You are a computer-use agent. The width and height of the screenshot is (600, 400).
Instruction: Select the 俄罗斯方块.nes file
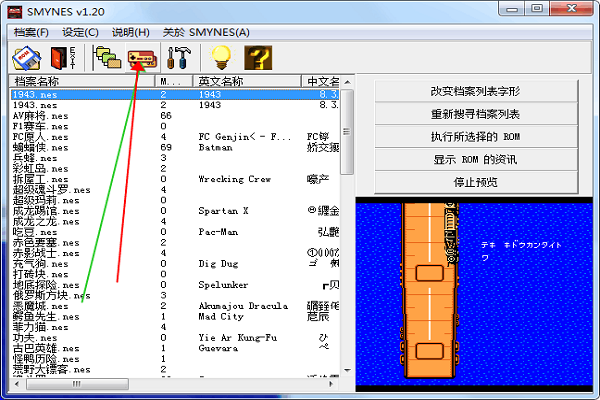click(x=52, y=296)
